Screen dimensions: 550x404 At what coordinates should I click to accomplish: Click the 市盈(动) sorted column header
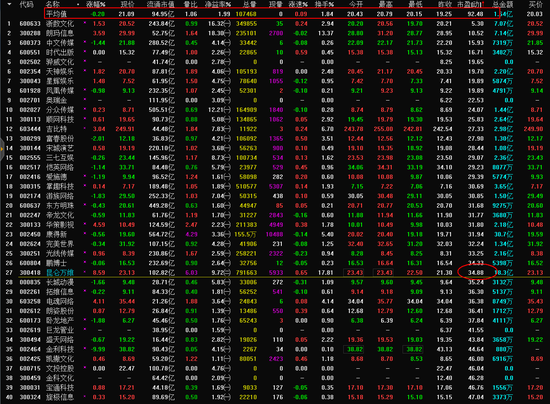470,4
